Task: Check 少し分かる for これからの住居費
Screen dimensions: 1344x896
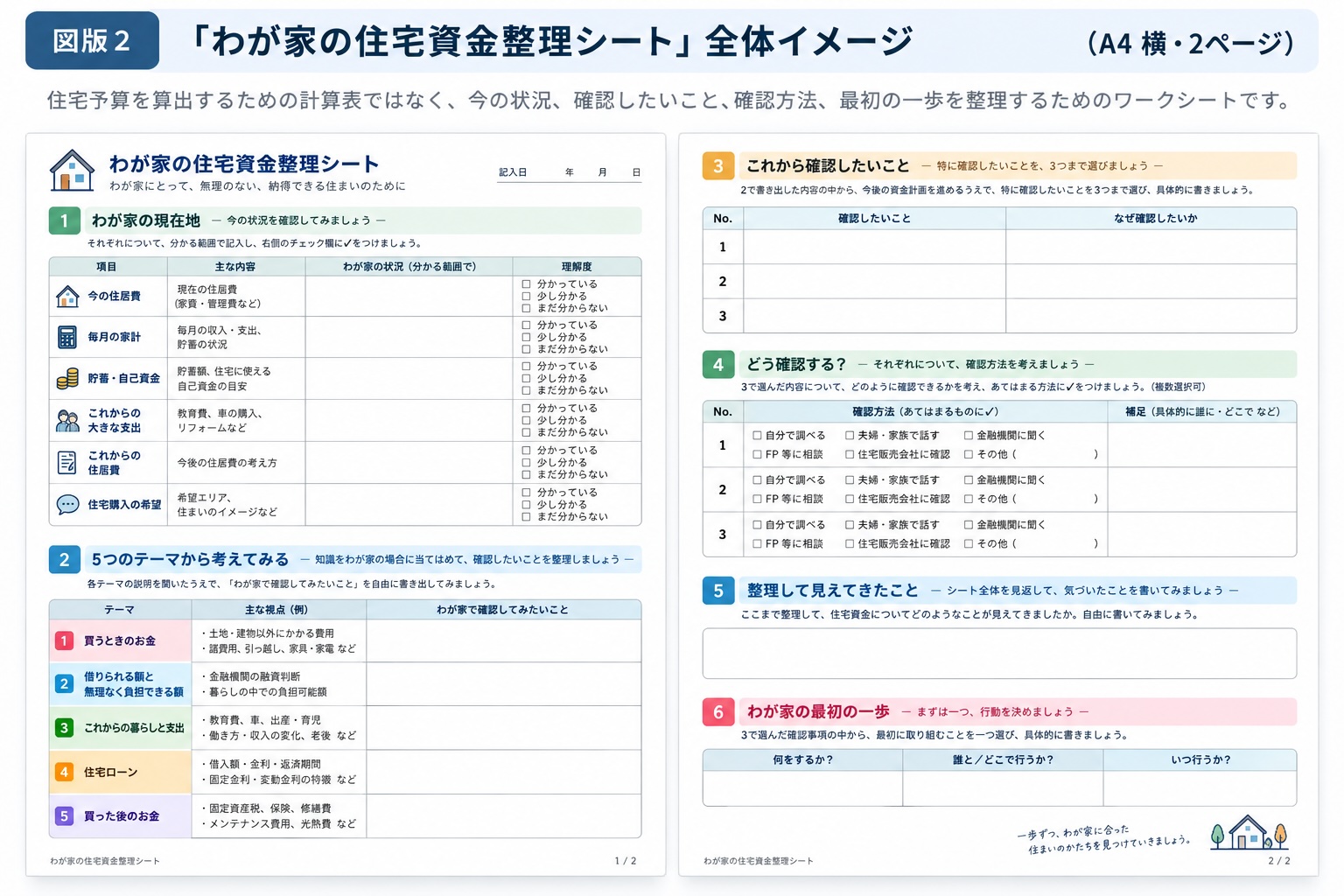Action: 527,462
